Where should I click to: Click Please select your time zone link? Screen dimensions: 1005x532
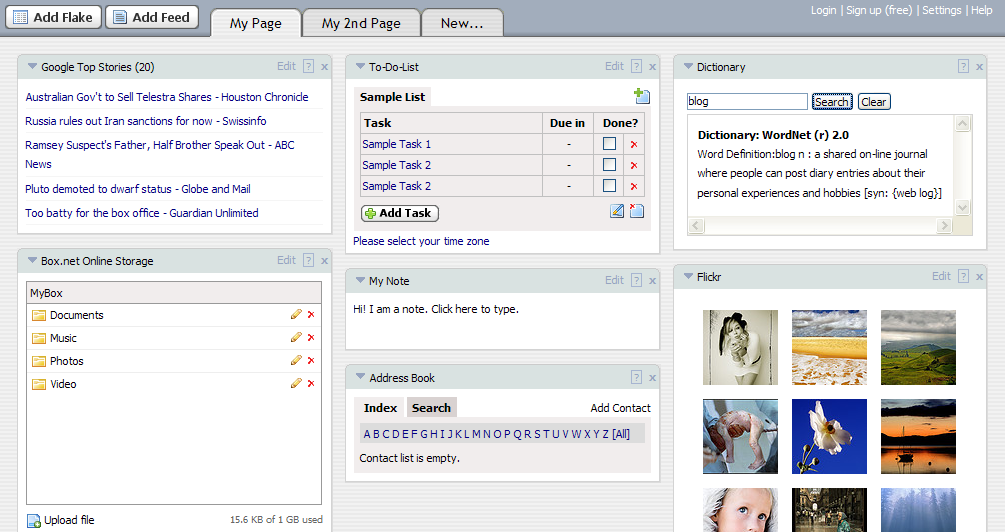click(421, 241)
